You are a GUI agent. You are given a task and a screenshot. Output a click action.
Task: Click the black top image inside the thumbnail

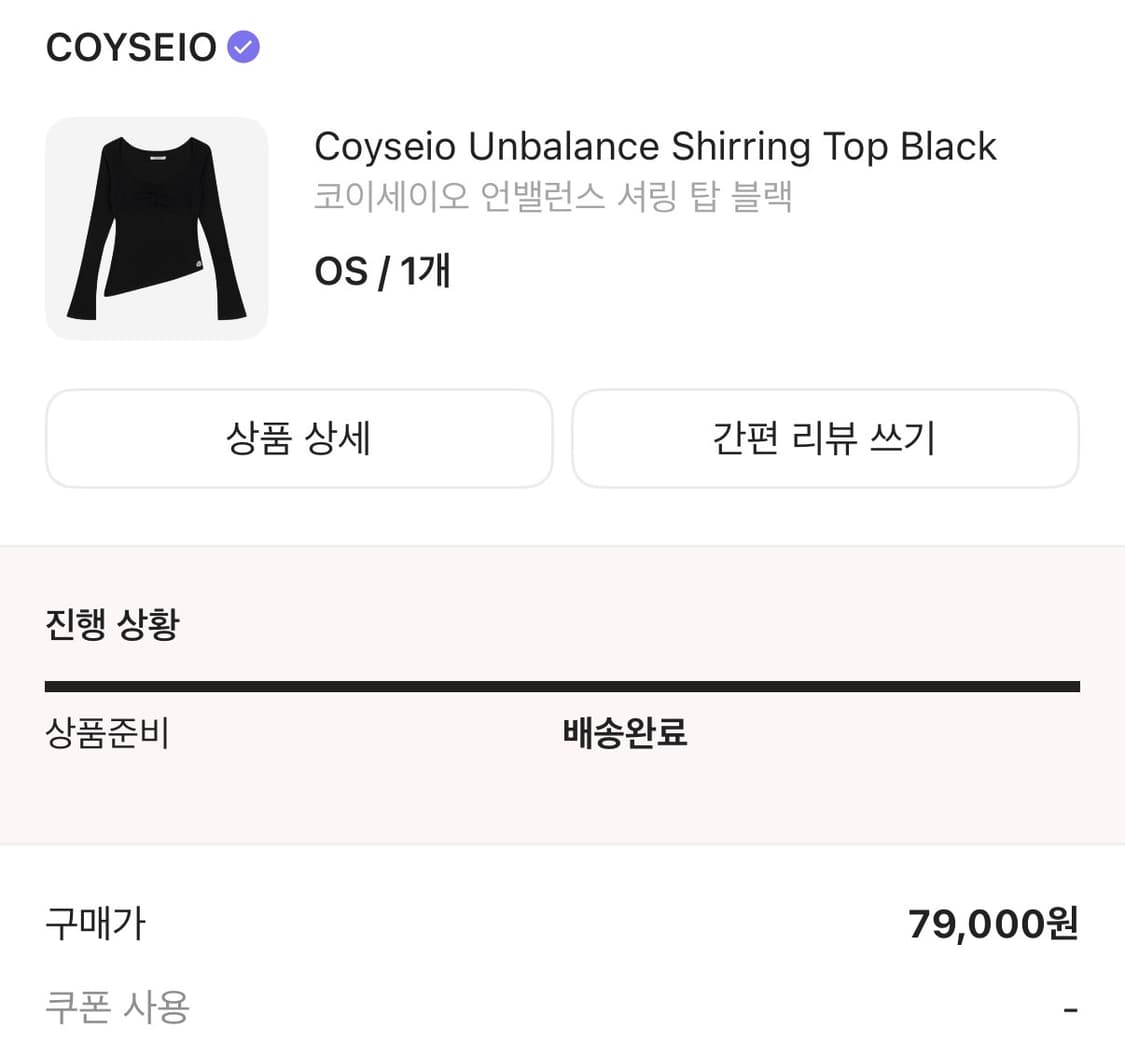point(156,225)
